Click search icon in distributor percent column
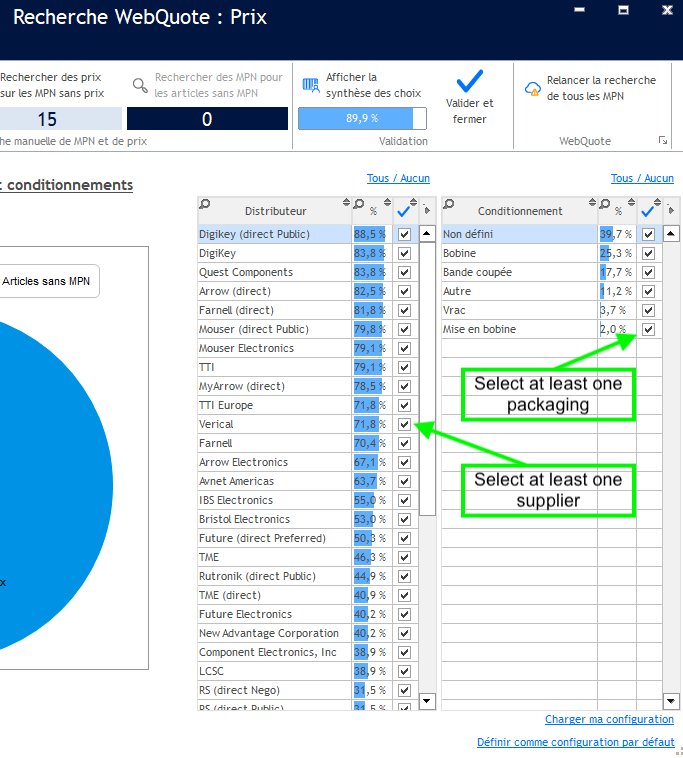The height and width of the screenshot is (758, 683). (360, 205)
